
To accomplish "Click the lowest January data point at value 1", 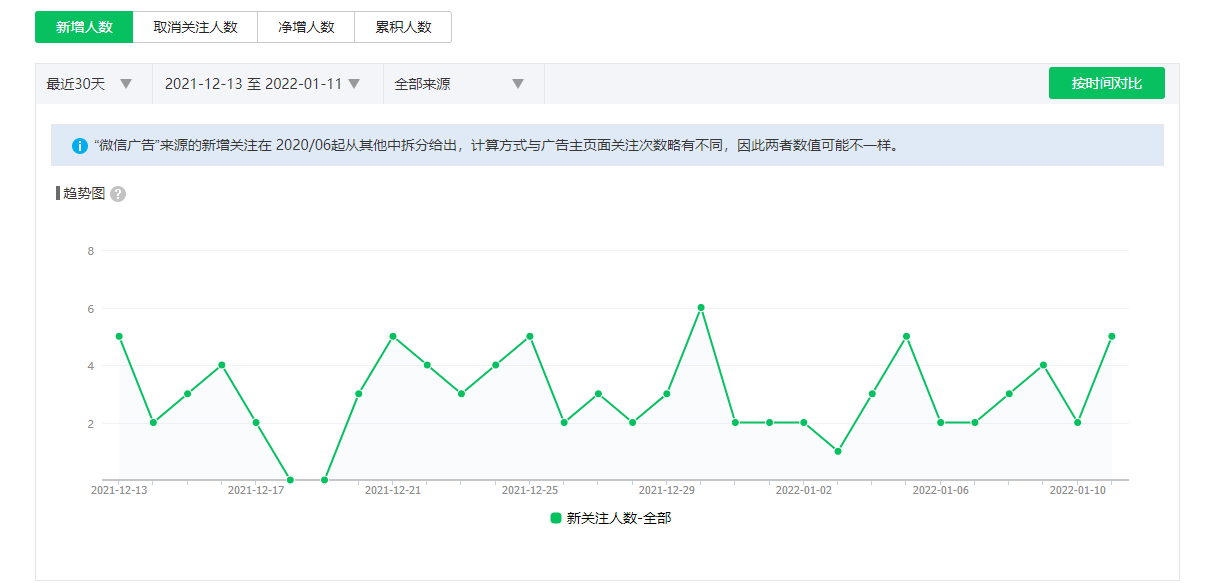I will click(x=838, y=451).
